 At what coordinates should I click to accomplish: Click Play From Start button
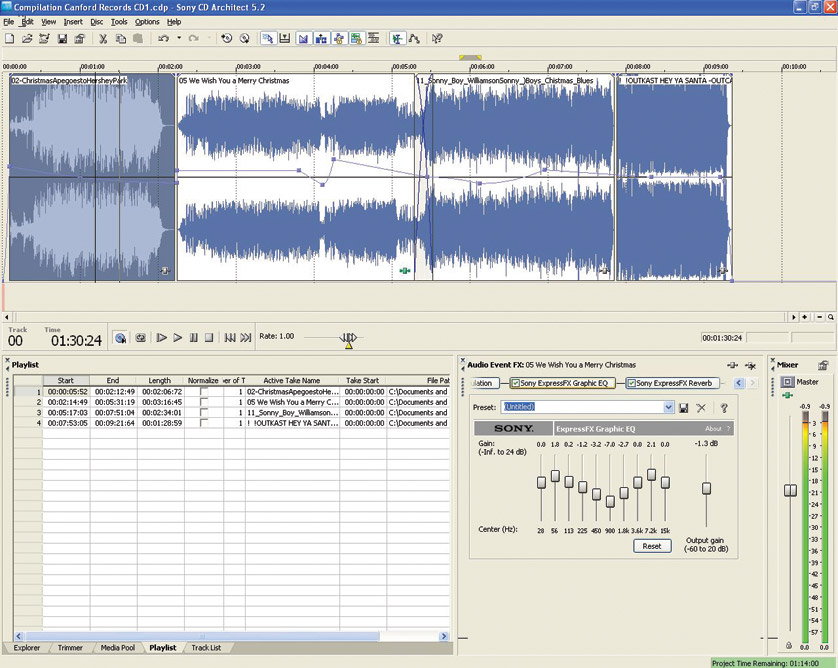coord(161,338)
